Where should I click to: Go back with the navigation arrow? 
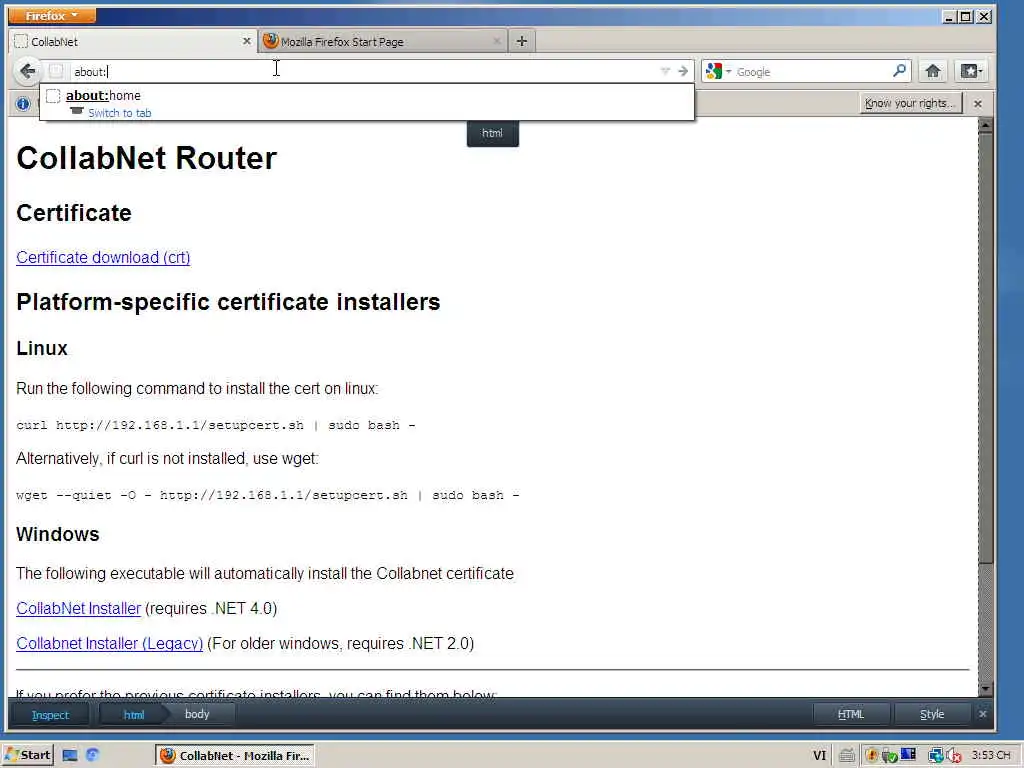27,71
